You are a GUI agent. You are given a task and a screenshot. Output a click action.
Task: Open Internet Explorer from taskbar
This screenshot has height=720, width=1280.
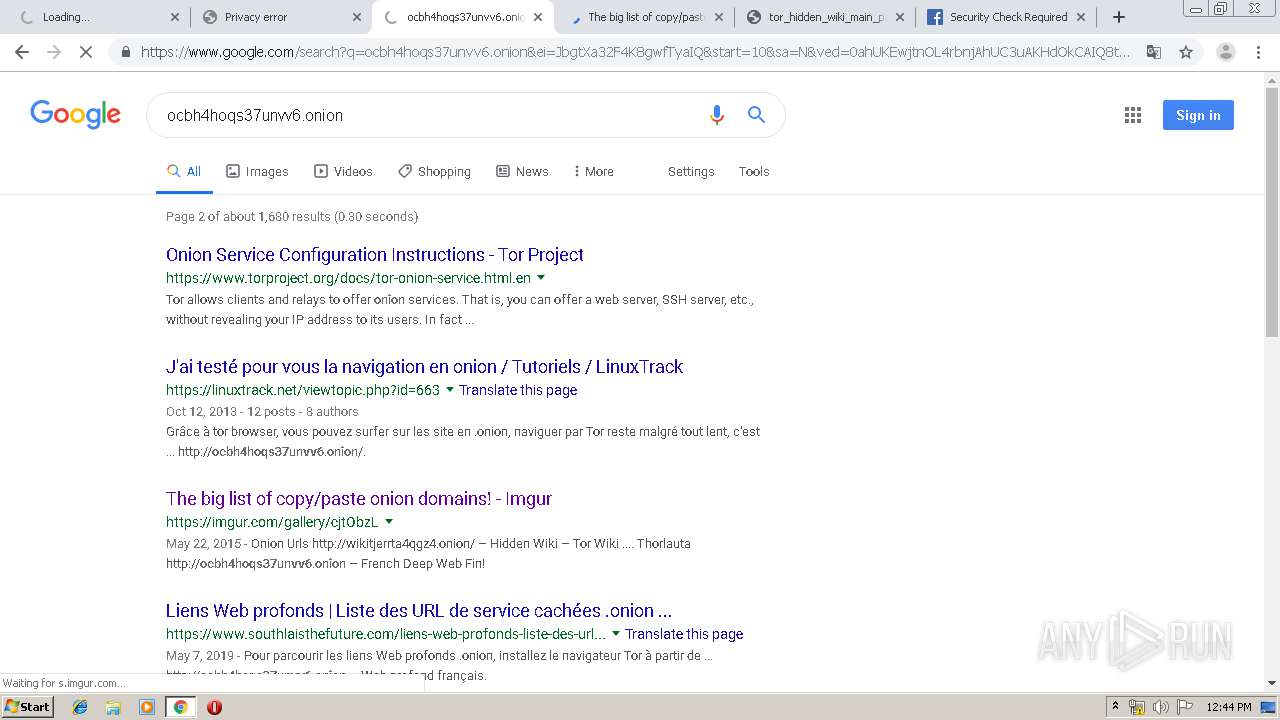tap(80, 707)
